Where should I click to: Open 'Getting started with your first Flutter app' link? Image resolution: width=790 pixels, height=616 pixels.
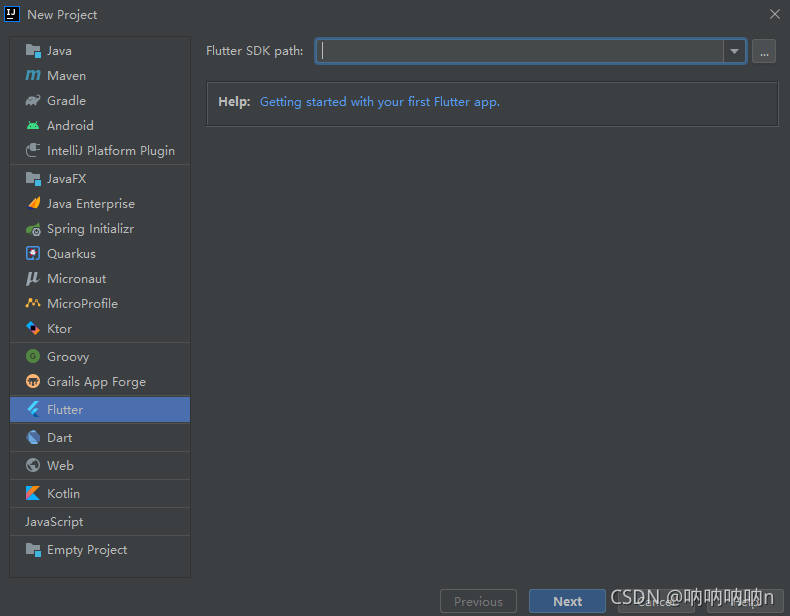[380, 102]
